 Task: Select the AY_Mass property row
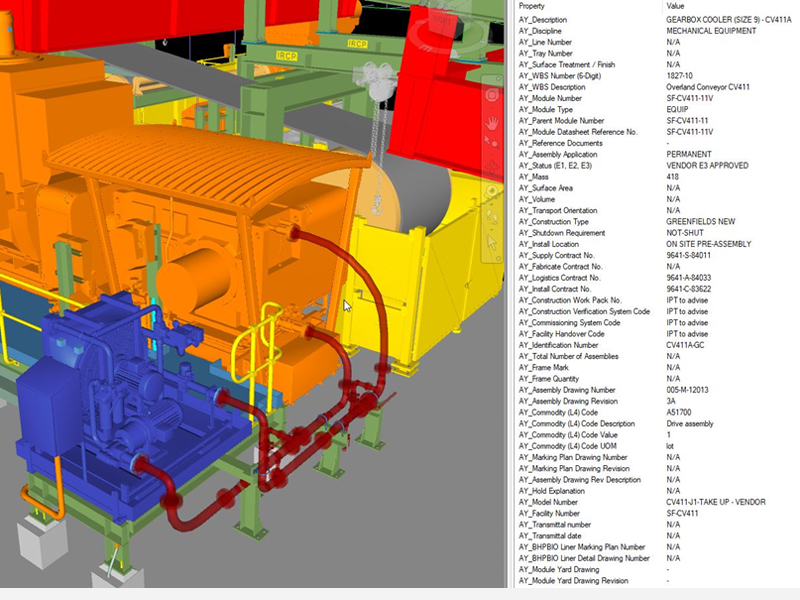pyautogui.click(x=541, y=177)
